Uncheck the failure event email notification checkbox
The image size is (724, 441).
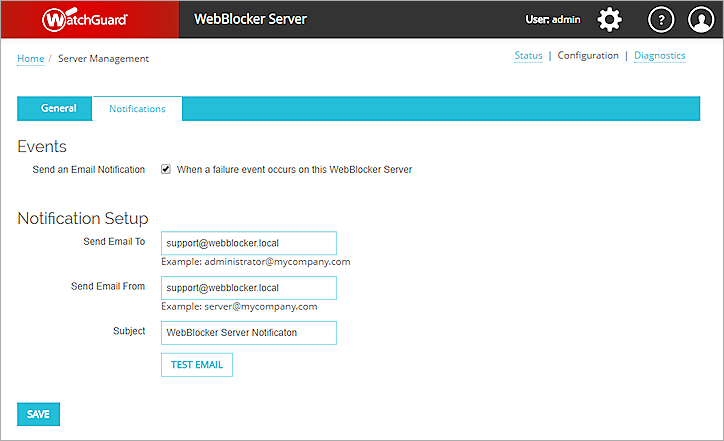pyautogui.click(x=166, y=169)
